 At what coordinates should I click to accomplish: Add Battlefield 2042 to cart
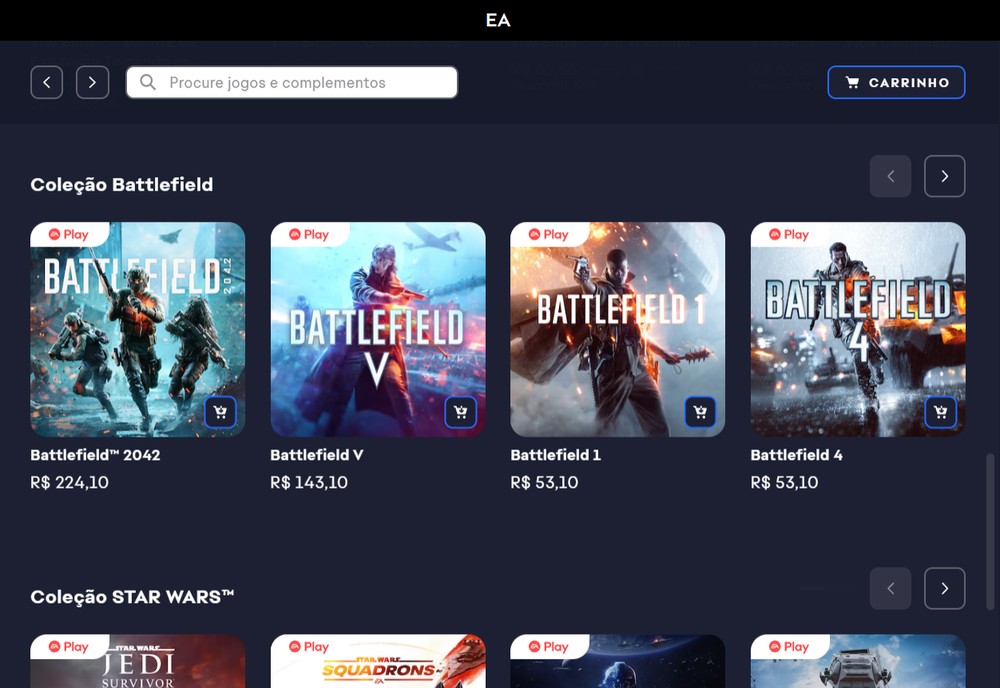pyautogui.click(x=220, y=411)
